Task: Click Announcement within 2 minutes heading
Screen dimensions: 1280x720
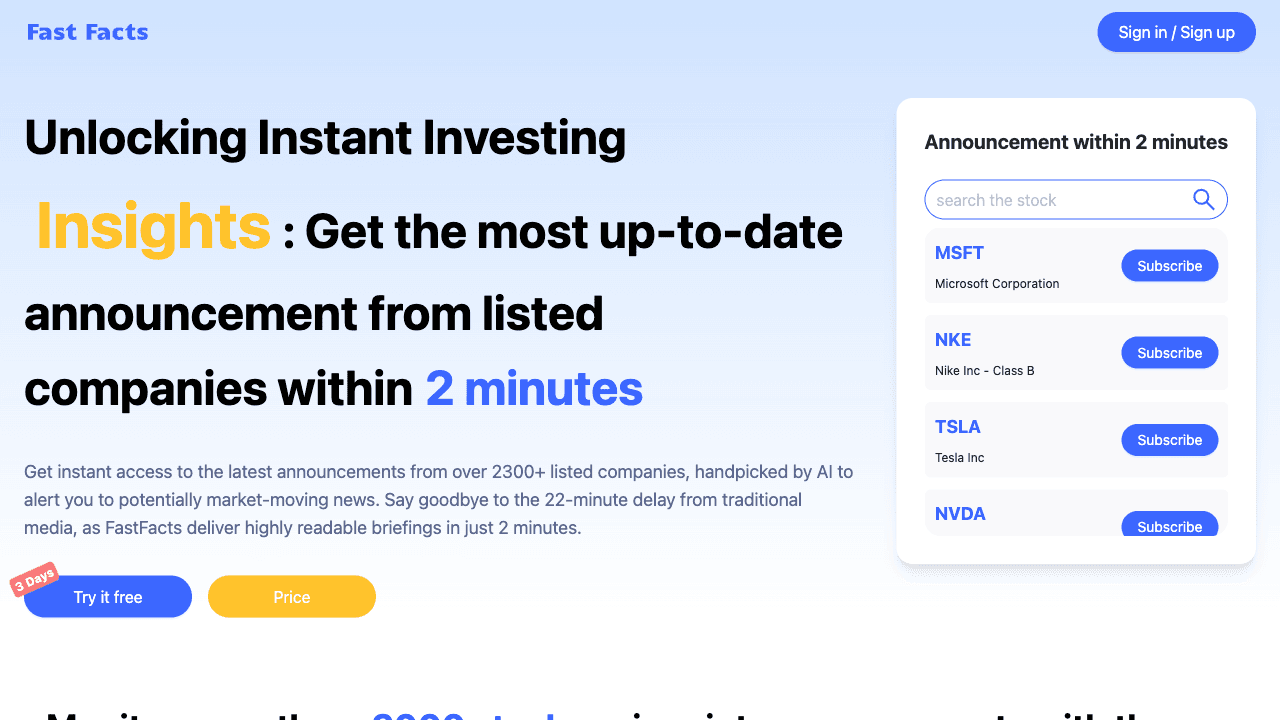Action: point(1076,142)
